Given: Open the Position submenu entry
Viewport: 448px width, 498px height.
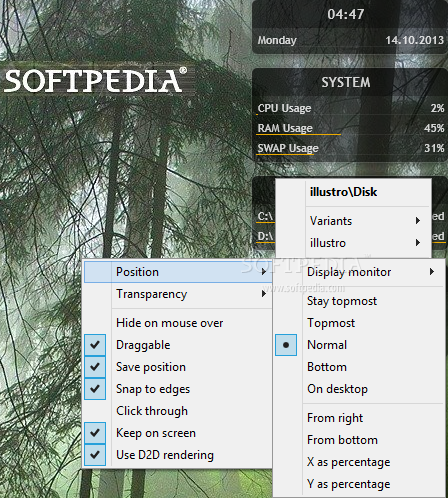Looking at the screenshot, I should click(x=177, y=272).
